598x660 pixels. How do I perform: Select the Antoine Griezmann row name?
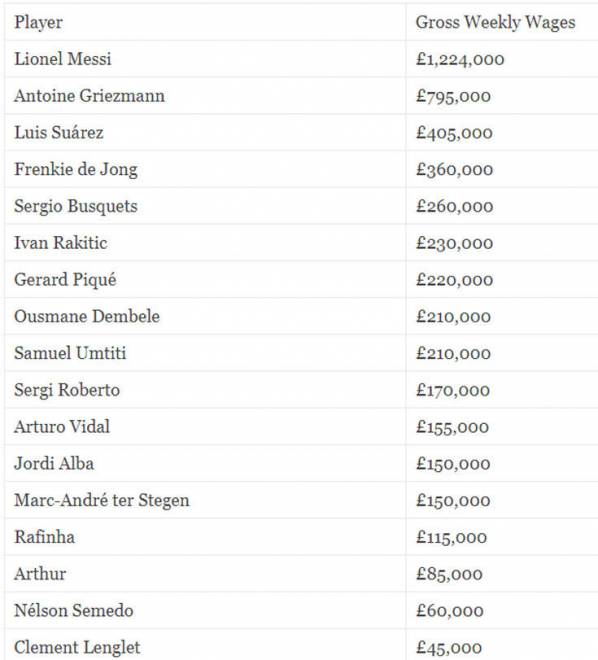pos(89,96)
